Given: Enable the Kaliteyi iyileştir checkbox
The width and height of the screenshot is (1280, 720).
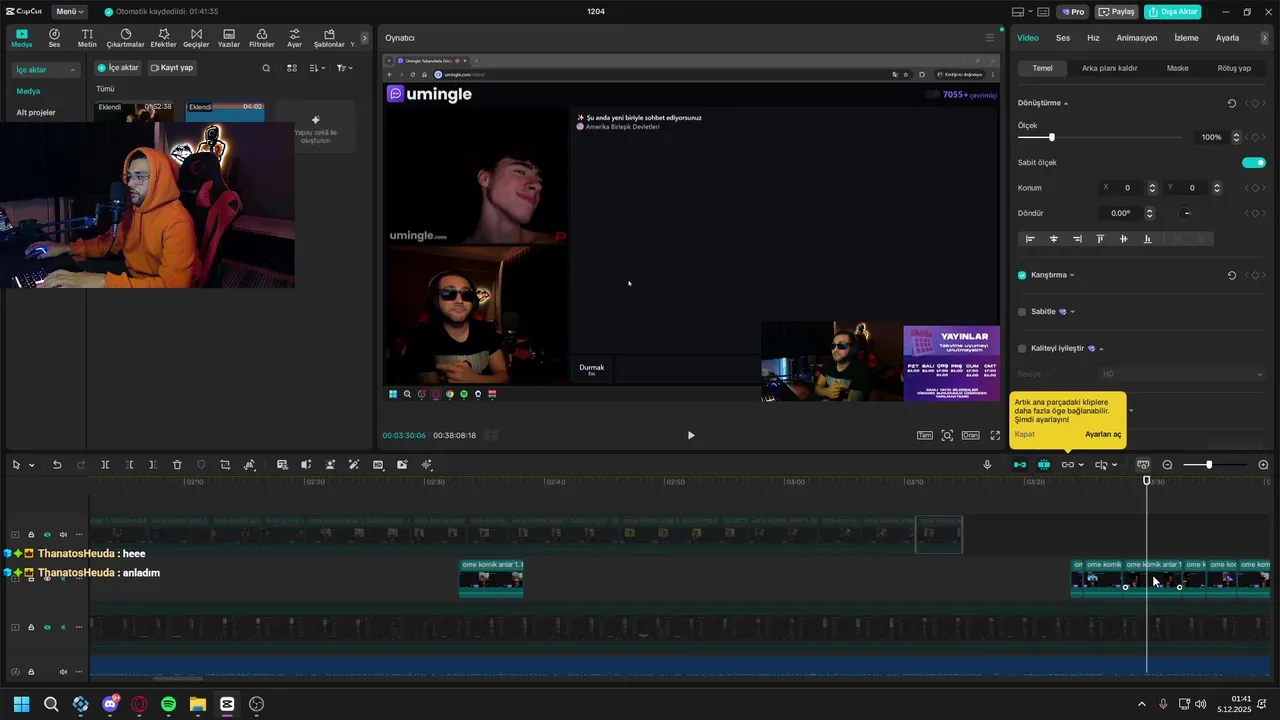Looking at the screenshot, I should (1022, 349).
